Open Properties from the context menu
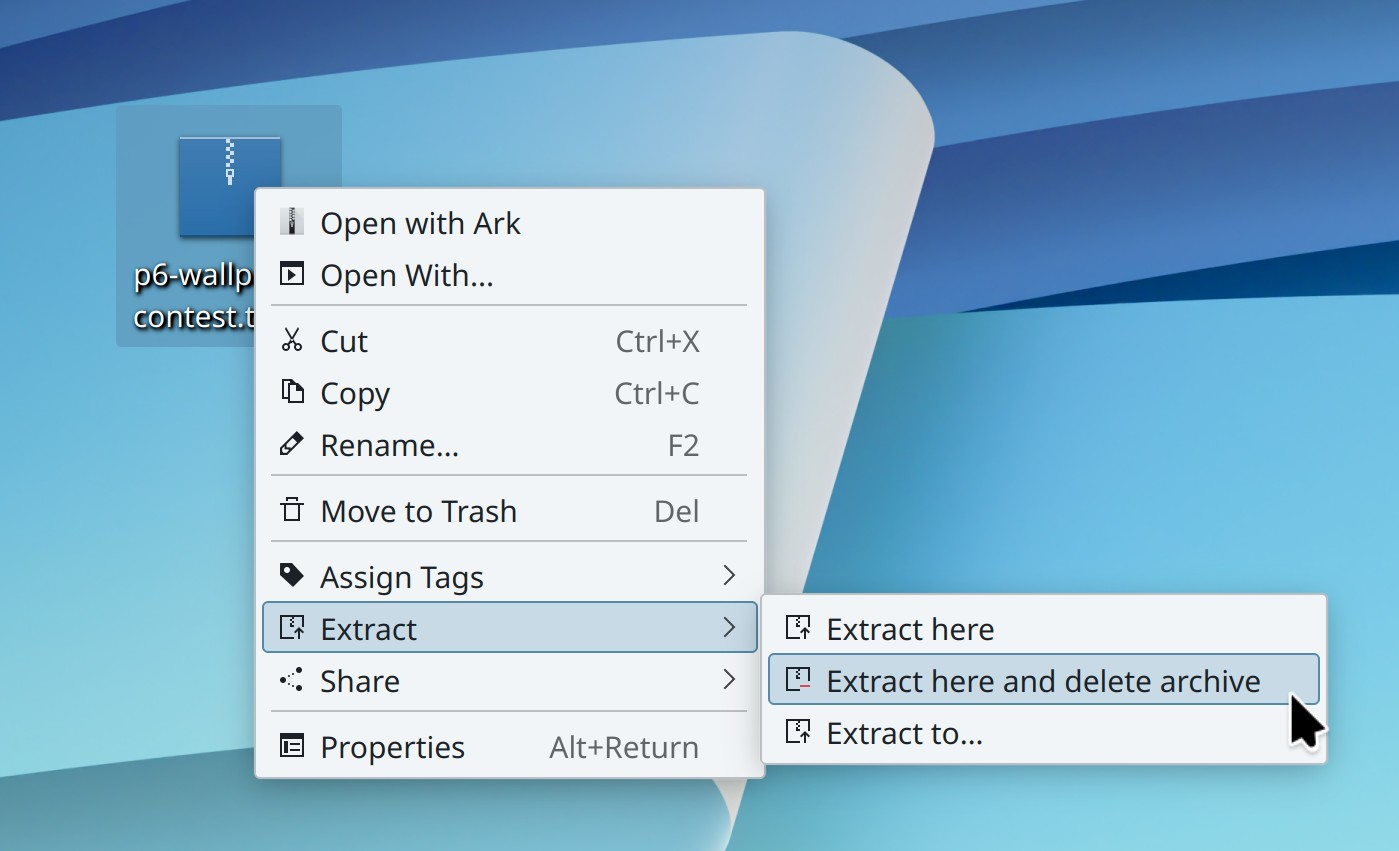This screenshot has height=851, width=1399. point(392,747)
